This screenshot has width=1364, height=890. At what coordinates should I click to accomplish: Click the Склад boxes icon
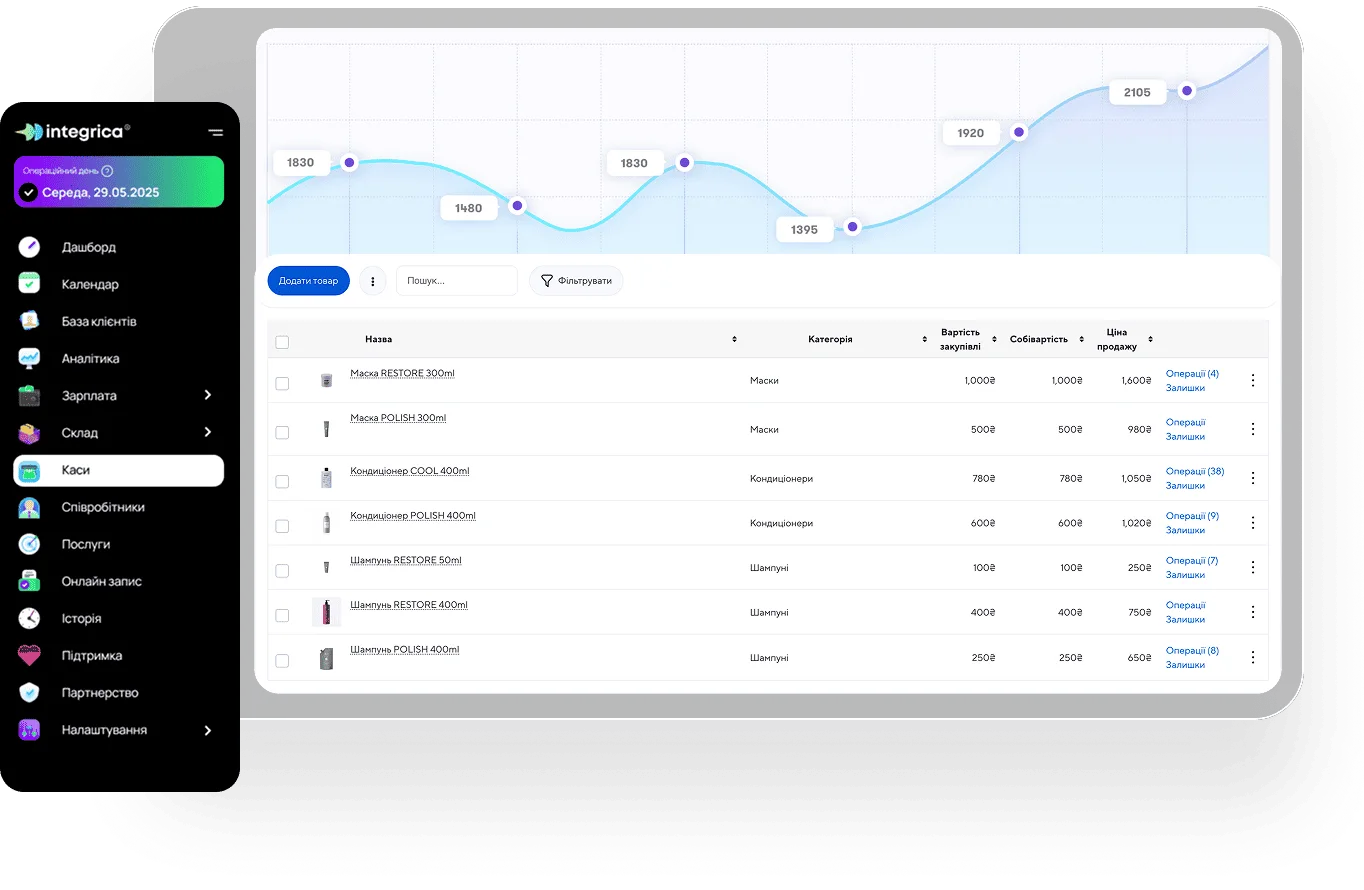(29, 433)
